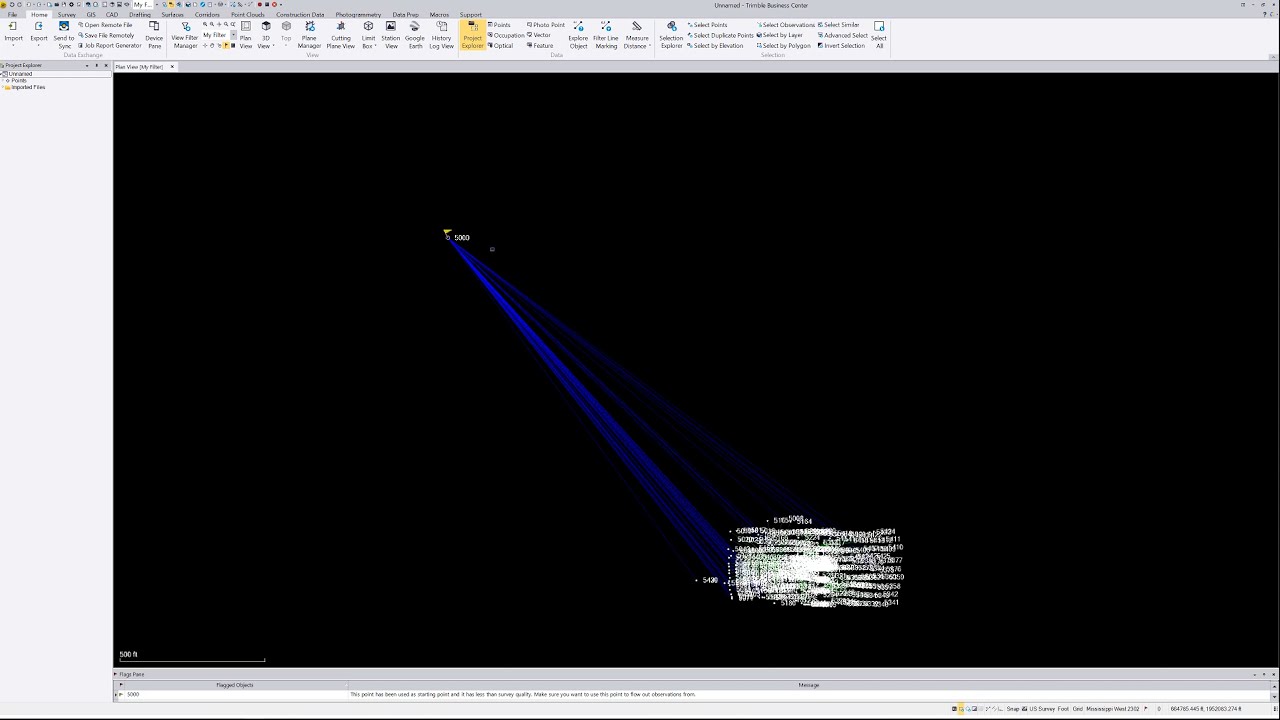Click the Message column header
Viewport: 1280px width, 720px height.
[809, 685]
